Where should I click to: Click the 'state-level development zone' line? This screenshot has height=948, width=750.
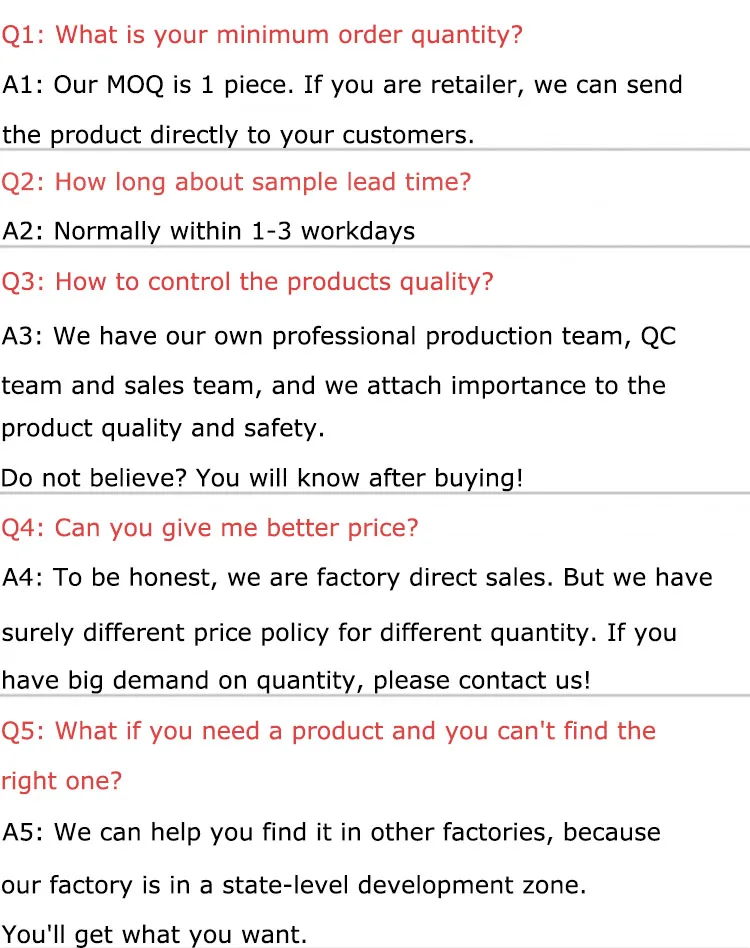294,885
